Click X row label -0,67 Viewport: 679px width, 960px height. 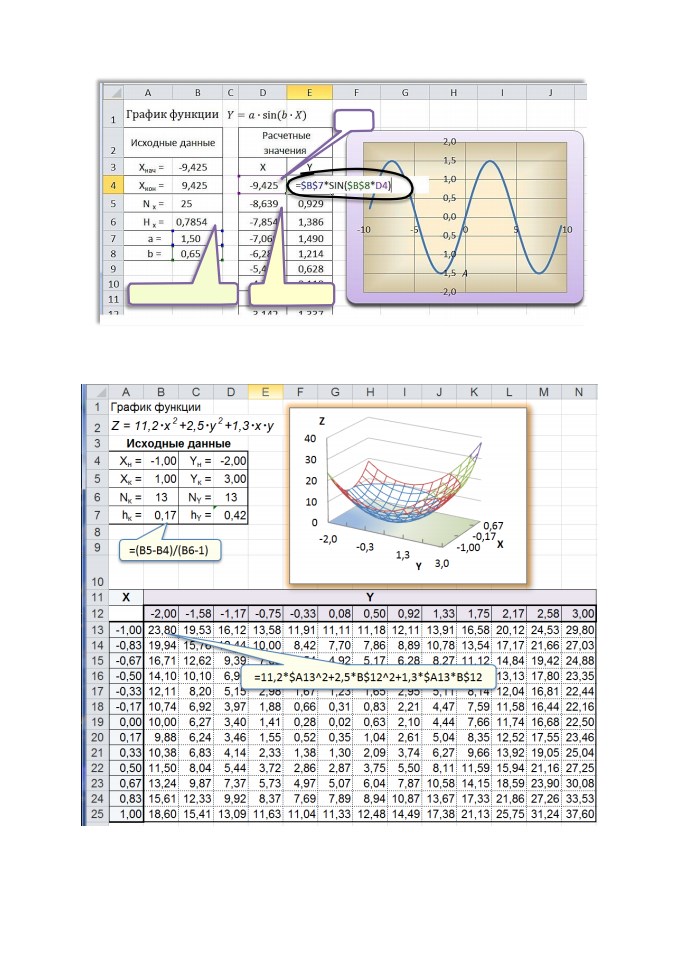tap(127, 661)
